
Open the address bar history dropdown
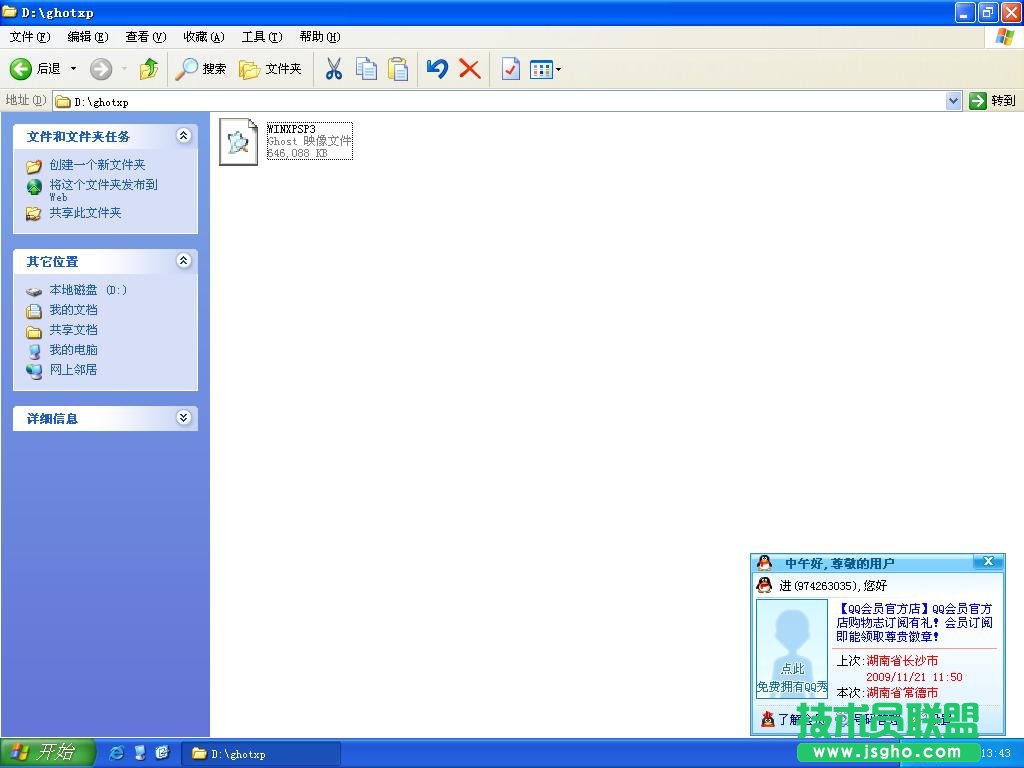click(953, 101)
